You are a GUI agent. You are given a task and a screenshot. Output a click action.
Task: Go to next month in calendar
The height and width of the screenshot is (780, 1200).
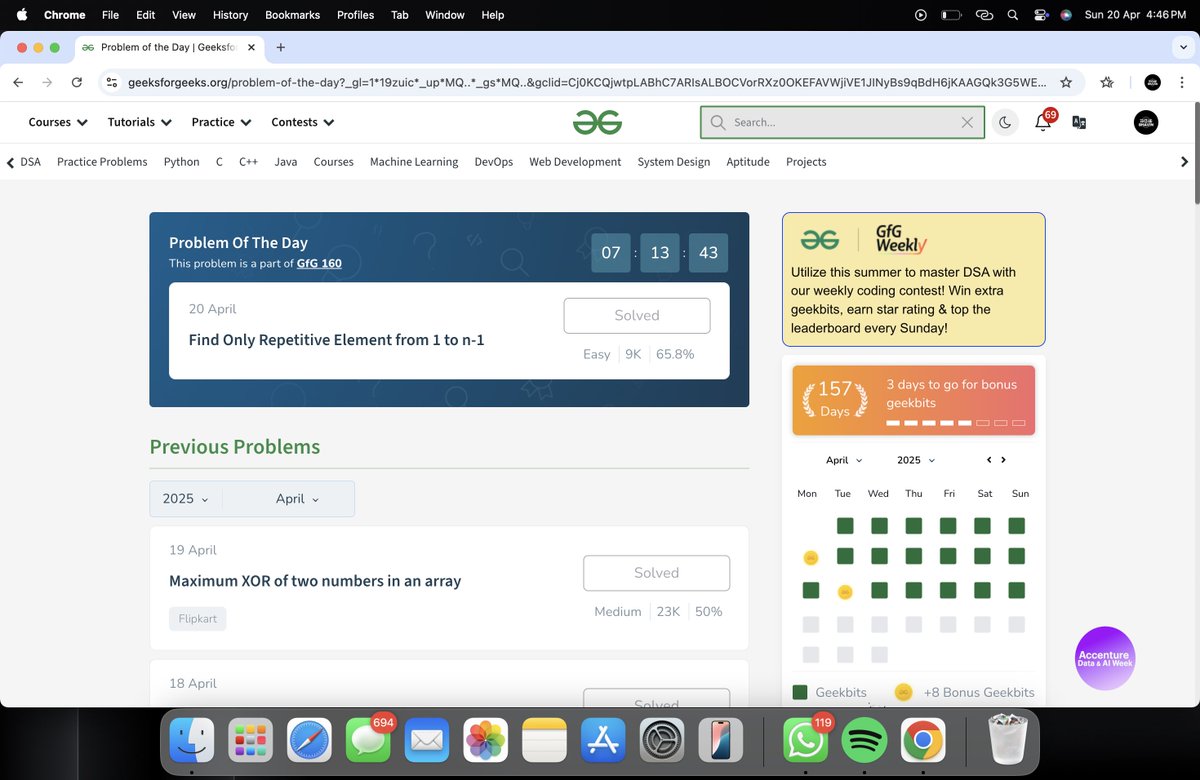[x=1003, y=460]
